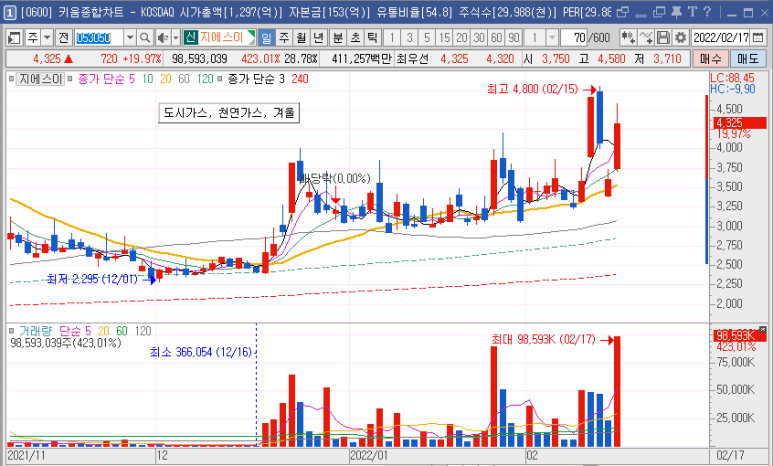Click the T font icon in title bar
The height and width of the screenshot is (466, 773).
coord(693,12)
